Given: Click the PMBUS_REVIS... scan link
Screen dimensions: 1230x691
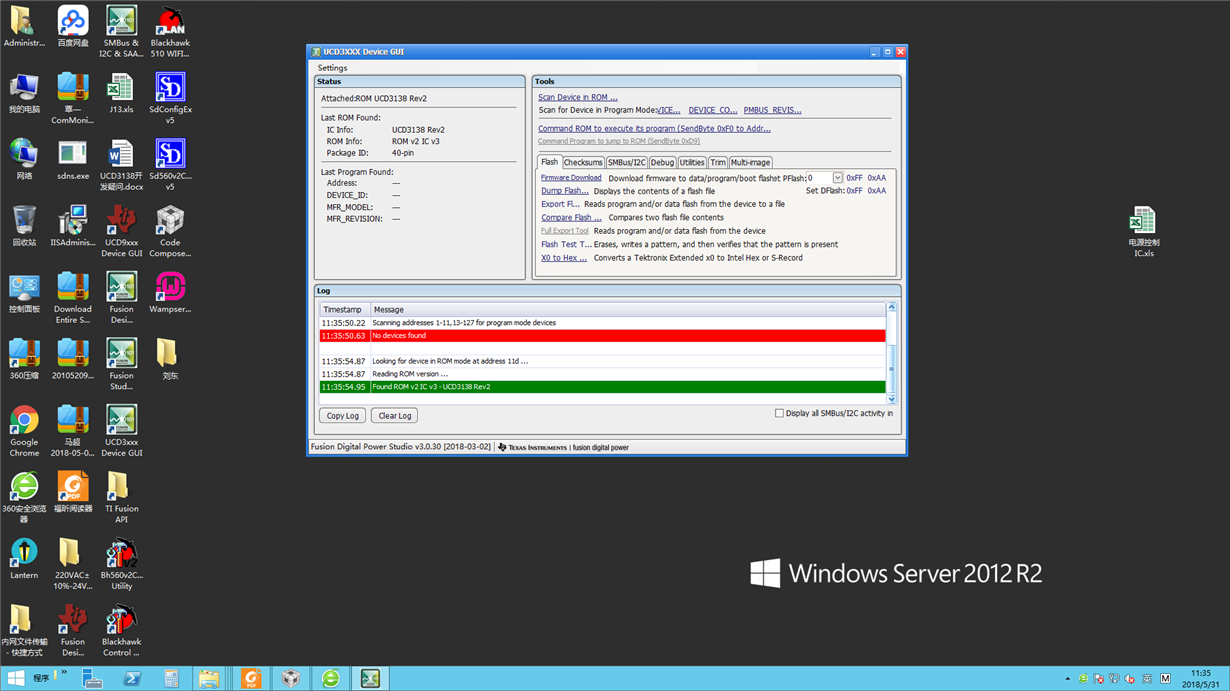Looking at the screenshot, I should click(772, 110).
